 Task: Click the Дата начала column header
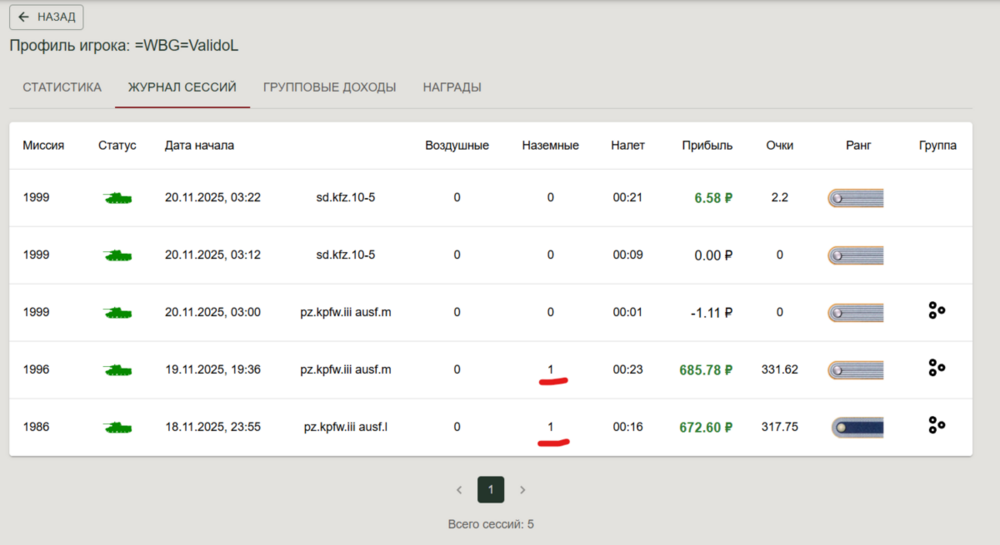click(x=199, y=145)
